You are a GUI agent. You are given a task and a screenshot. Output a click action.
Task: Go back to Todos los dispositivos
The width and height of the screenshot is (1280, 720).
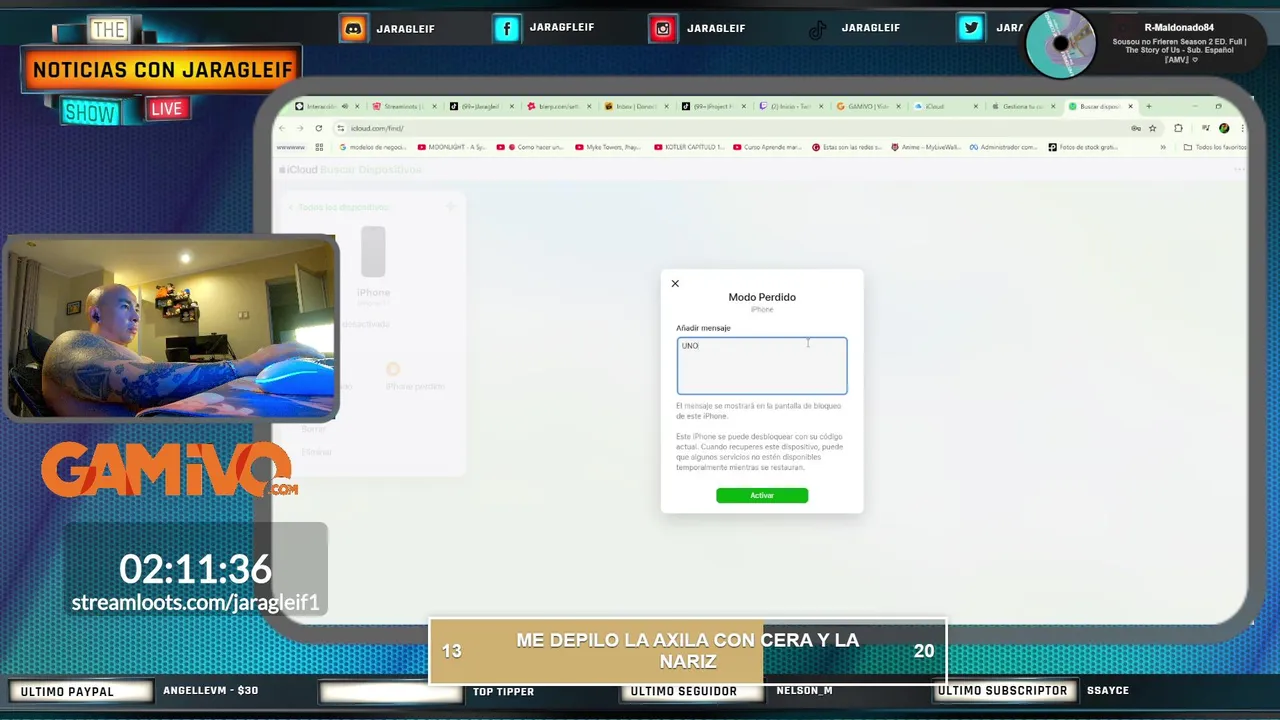(339, 207)
